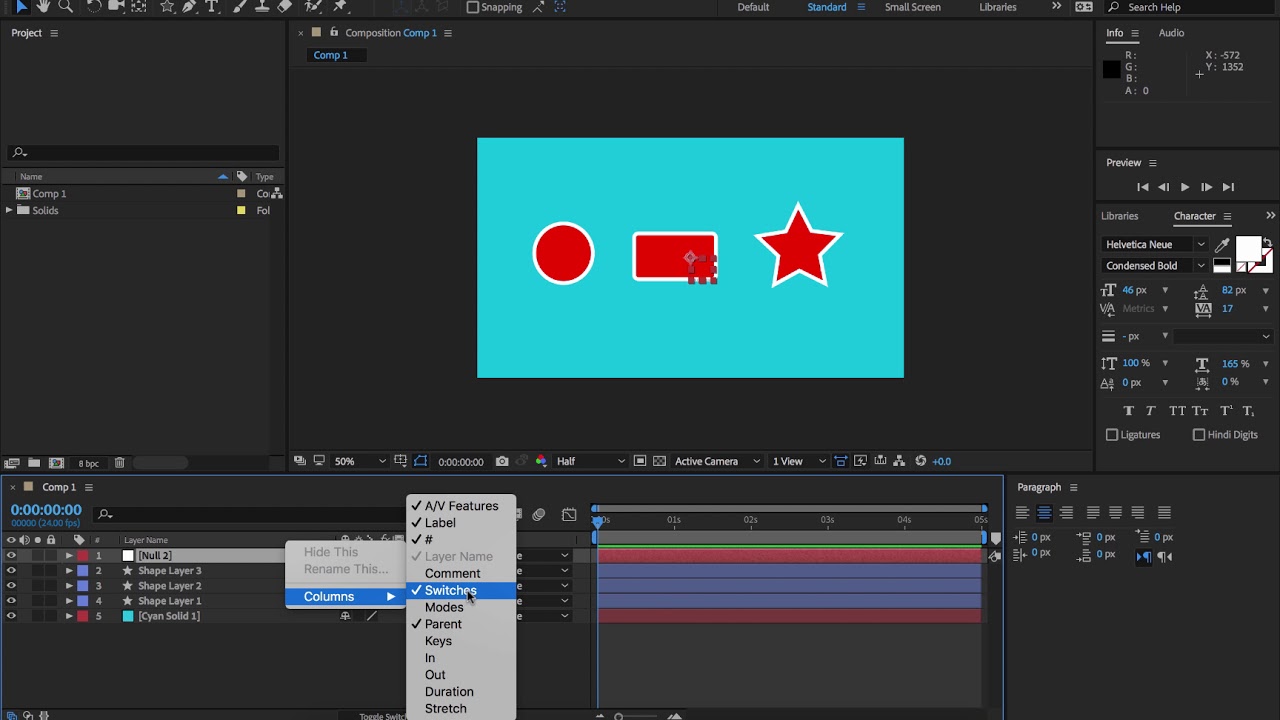Image resolution: width=1280 pixels, height=720 pixels.
Task: Switch to the Libraries workspace
Action: [998, 7]
